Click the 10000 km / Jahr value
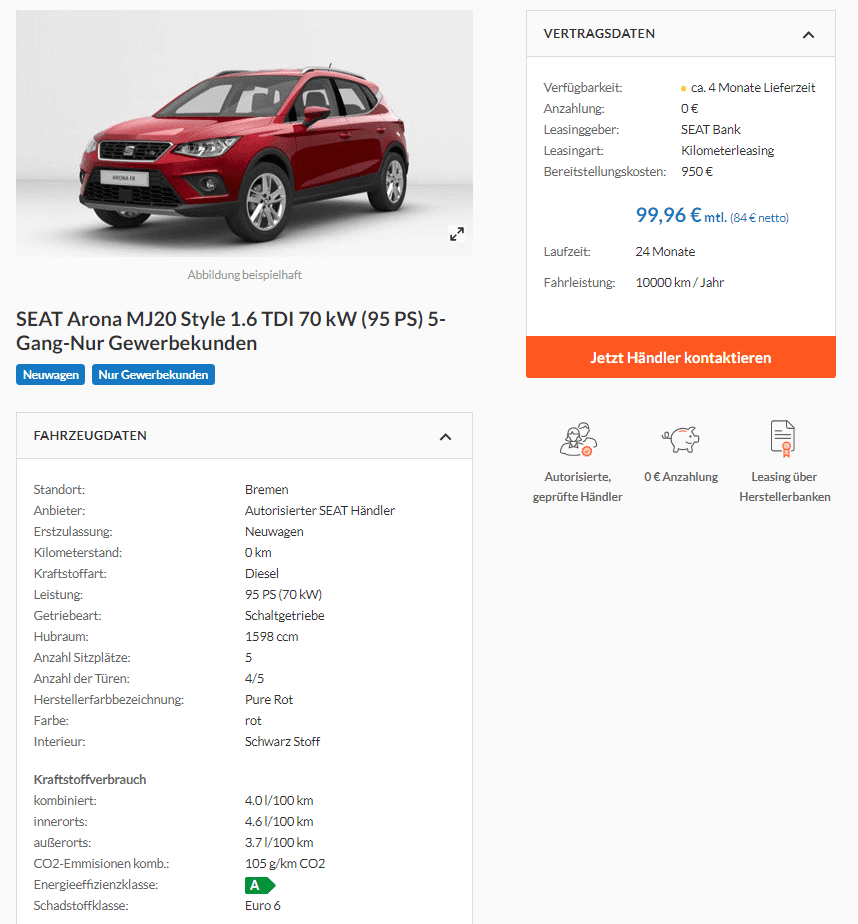Image resolution: width=858 pixels, height=924 pixels. tap(679, 282)
